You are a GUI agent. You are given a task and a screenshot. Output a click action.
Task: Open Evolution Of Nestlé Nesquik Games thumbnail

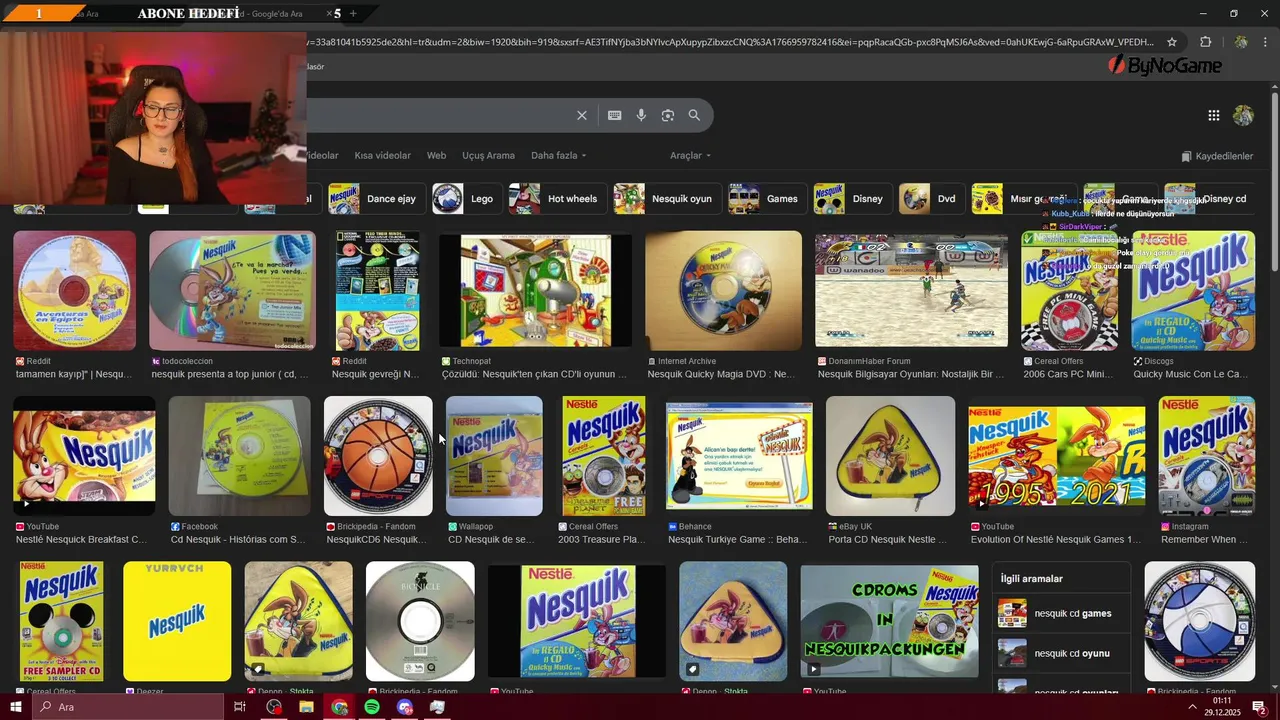1057,456
